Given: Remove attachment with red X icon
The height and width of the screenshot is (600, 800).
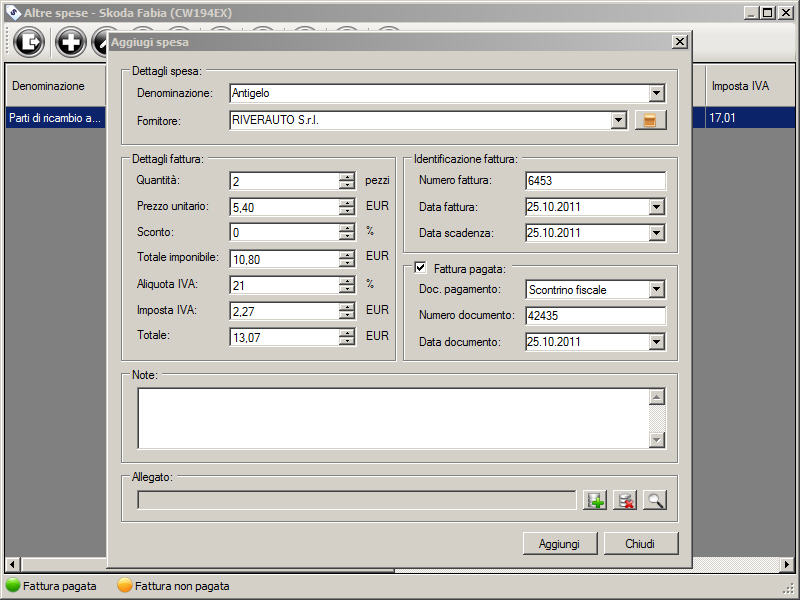Looking at the screenshot, I should click(625, 501).
